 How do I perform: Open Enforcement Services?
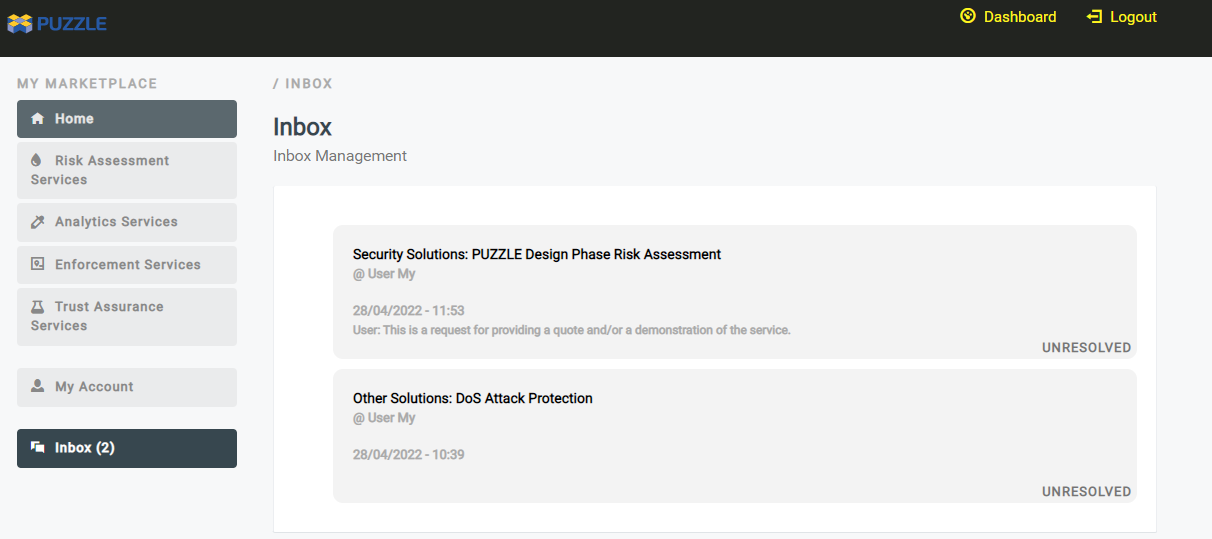127,265
